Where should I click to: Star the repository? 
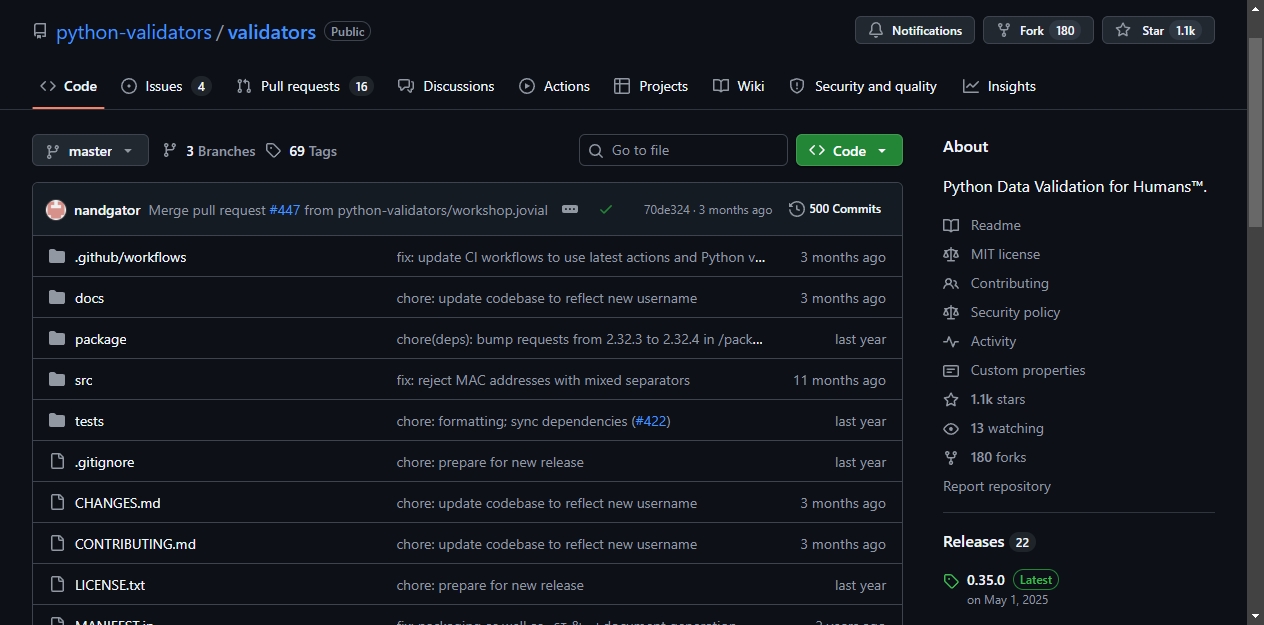(x=1158, y=30)
